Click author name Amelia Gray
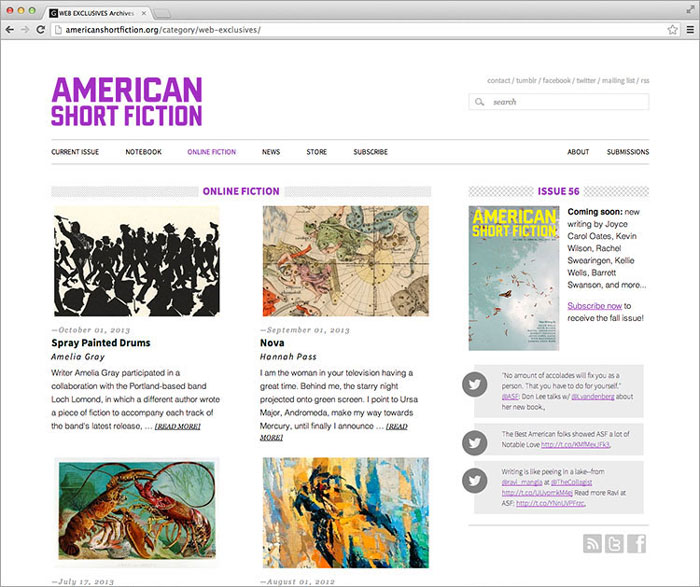 coord(78,357)
